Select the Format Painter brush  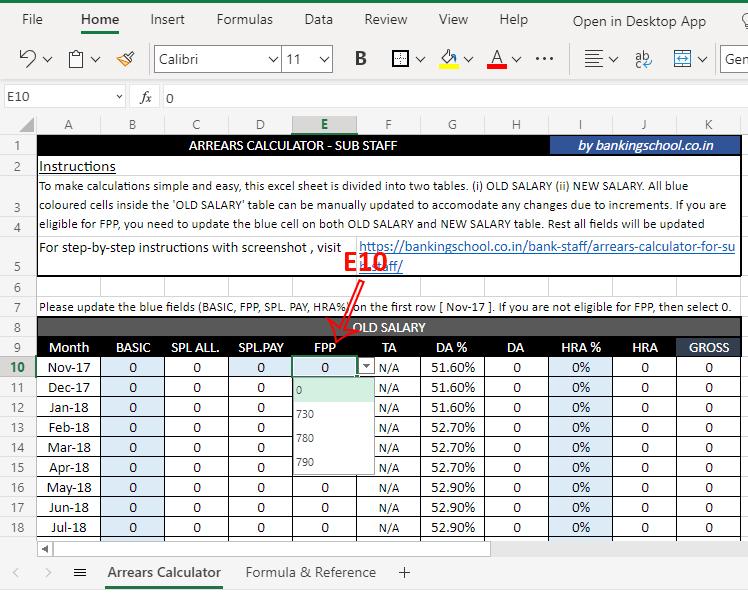click(x=125, y=59)
